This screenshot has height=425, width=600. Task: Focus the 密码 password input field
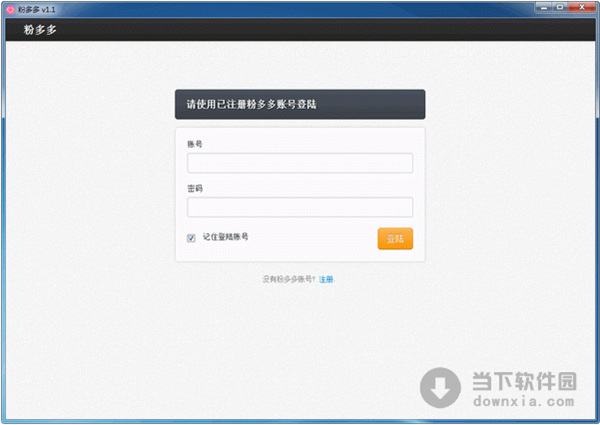[300, 207]
